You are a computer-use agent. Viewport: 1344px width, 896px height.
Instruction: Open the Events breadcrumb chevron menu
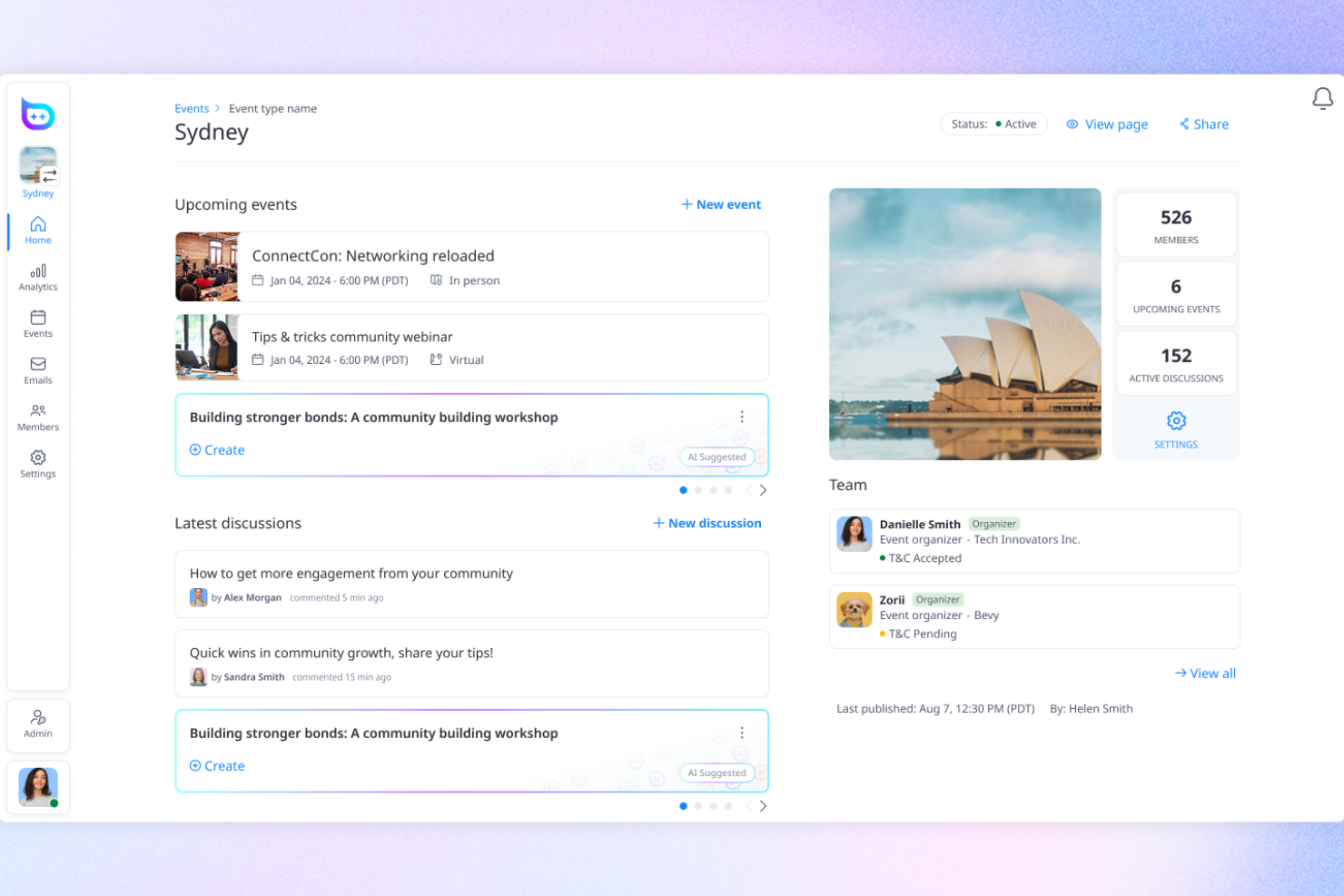216,108
